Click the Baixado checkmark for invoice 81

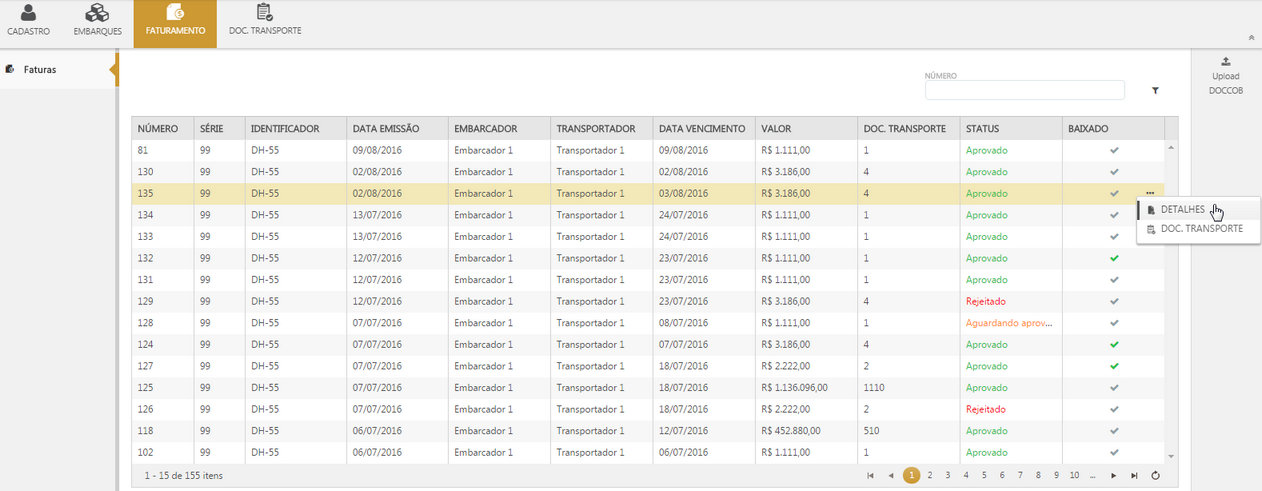(1114, 151)
